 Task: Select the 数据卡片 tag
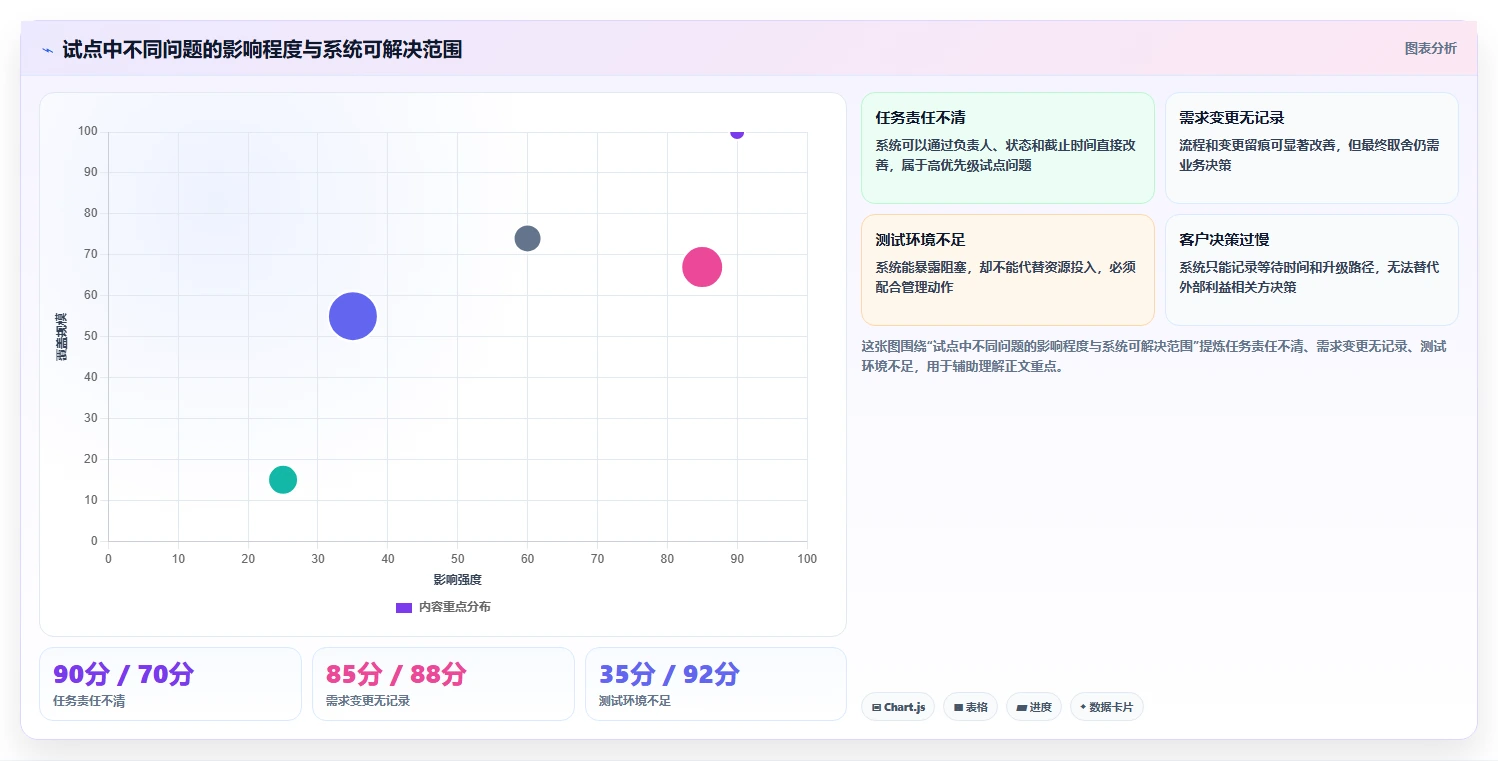tap(1106, 707)
